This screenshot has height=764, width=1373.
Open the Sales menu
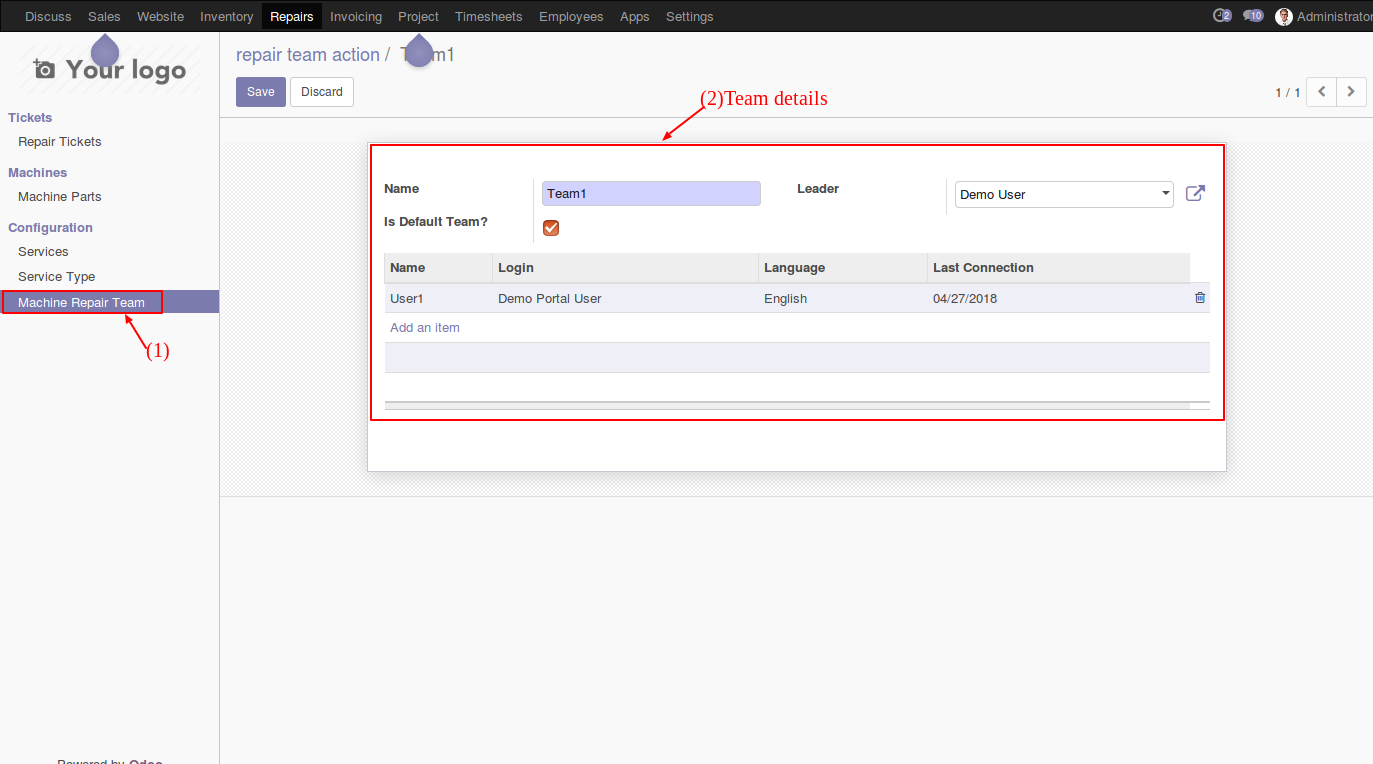click(x=104, y=16)
